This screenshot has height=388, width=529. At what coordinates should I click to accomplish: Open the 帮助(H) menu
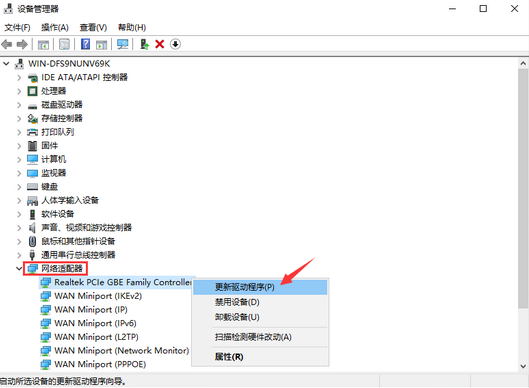point(132,27)
